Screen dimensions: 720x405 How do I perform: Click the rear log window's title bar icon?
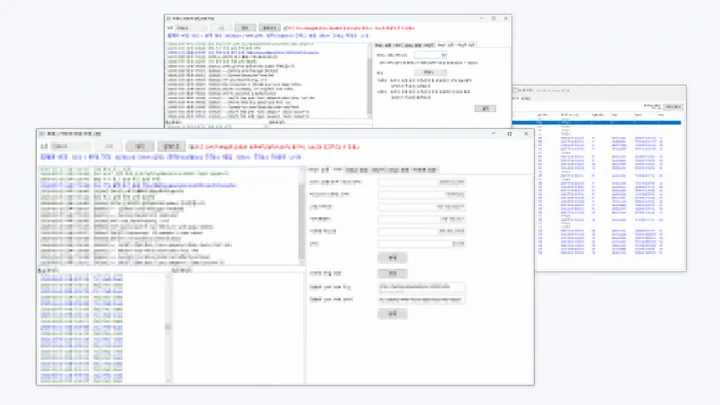click(169, 18)
